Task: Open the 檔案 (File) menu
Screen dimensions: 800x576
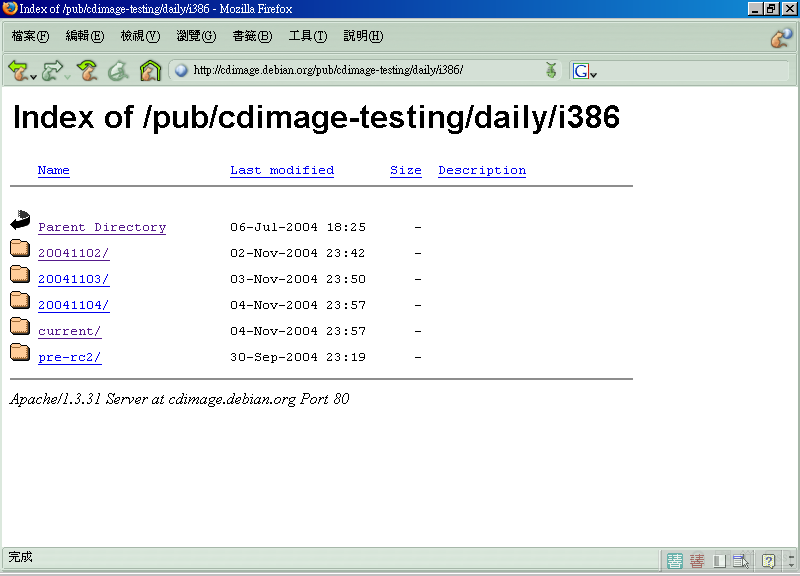Action: point(30,36)
